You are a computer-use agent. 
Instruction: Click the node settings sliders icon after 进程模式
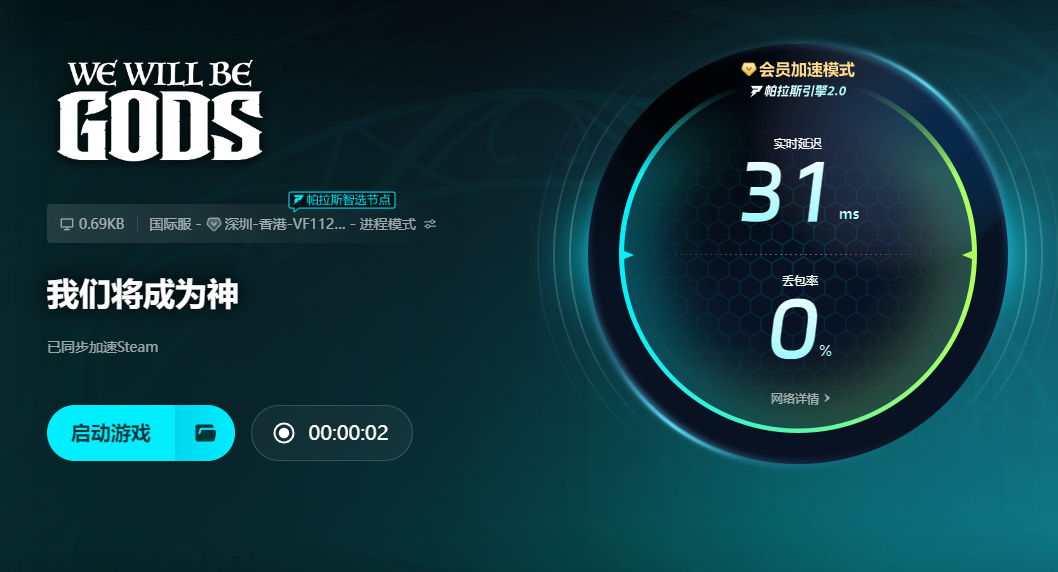point(430,224)
